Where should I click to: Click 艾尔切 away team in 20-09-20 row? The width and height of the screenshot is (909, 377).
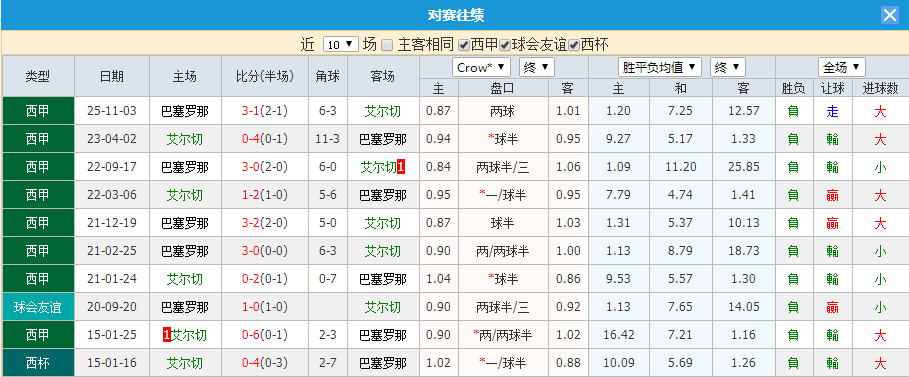click(x=383, y=307)
